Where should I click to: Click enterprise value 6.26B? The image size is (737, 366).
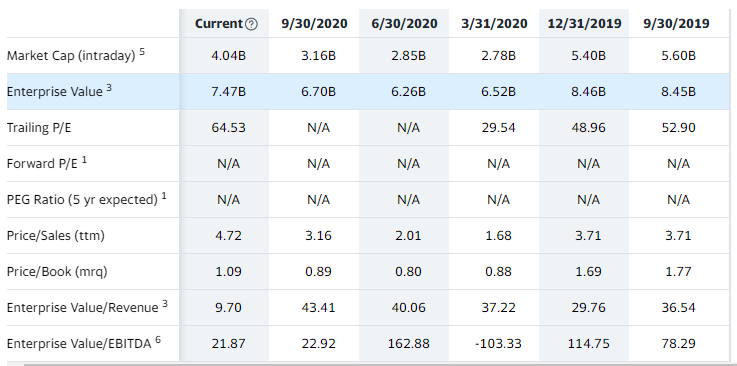pyautogui.click(x=408, y=91)
